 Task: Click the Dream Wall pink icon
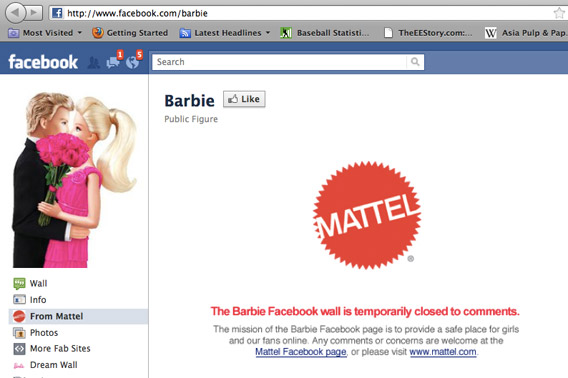19,365
